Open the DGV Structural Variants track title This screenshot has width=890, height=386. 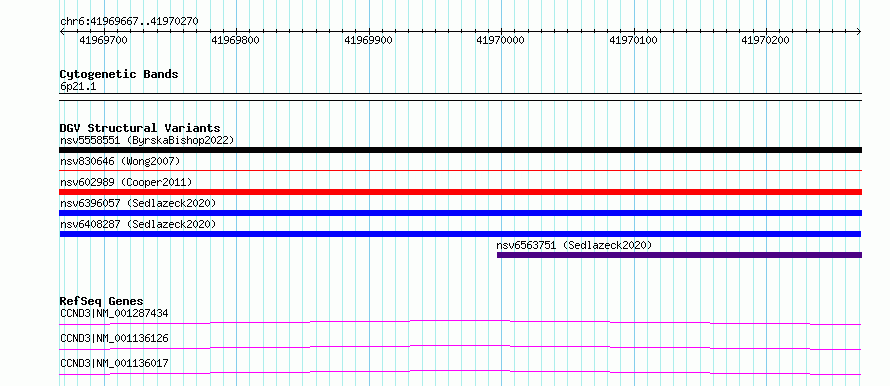[140, 128]
